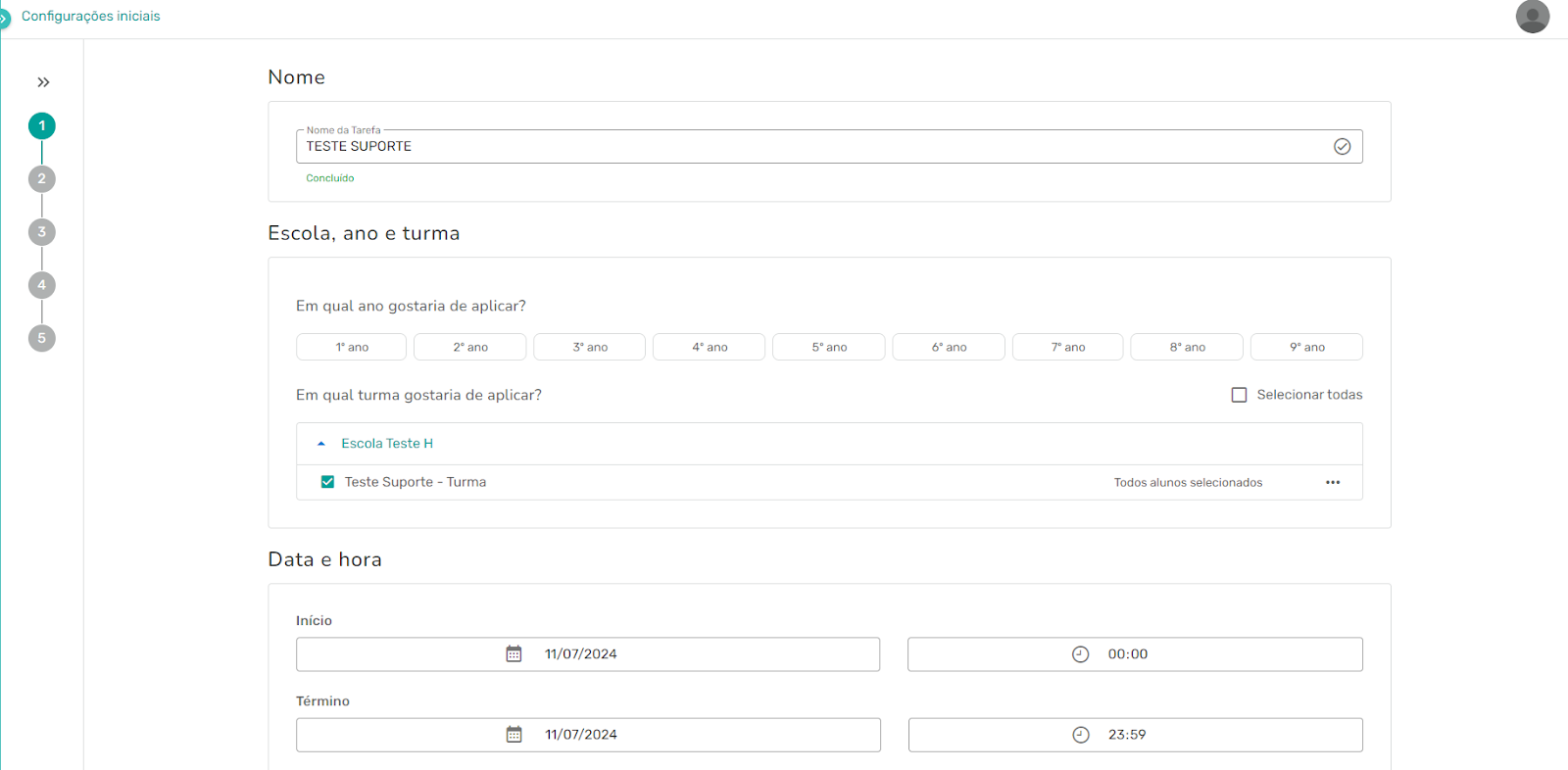Click the start time clock icon
Image resolution: width=1568 pixels, height=770 pixels.
click(x=1080, y=654)
